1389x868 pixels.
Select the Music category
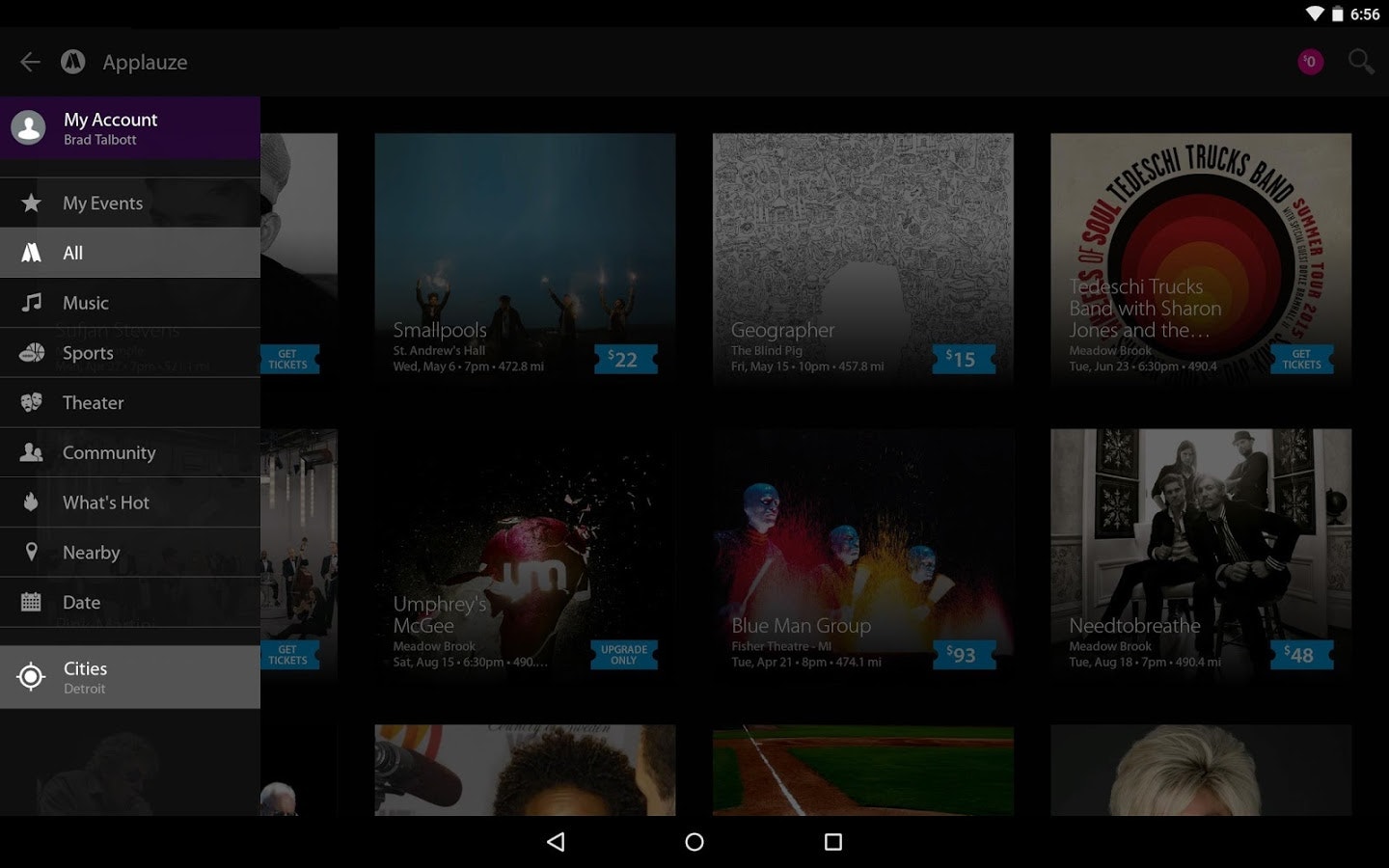130,303
